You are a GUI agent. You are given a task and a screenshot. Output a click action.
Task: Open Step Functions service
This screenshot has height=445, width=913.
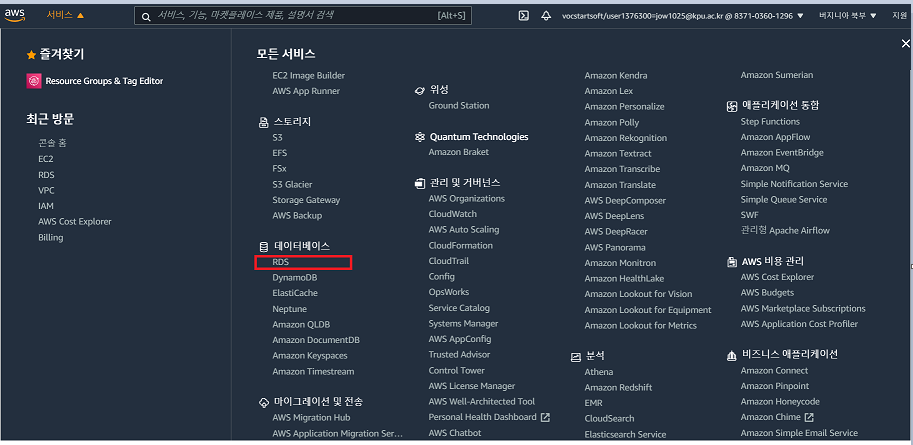[770, 122]
